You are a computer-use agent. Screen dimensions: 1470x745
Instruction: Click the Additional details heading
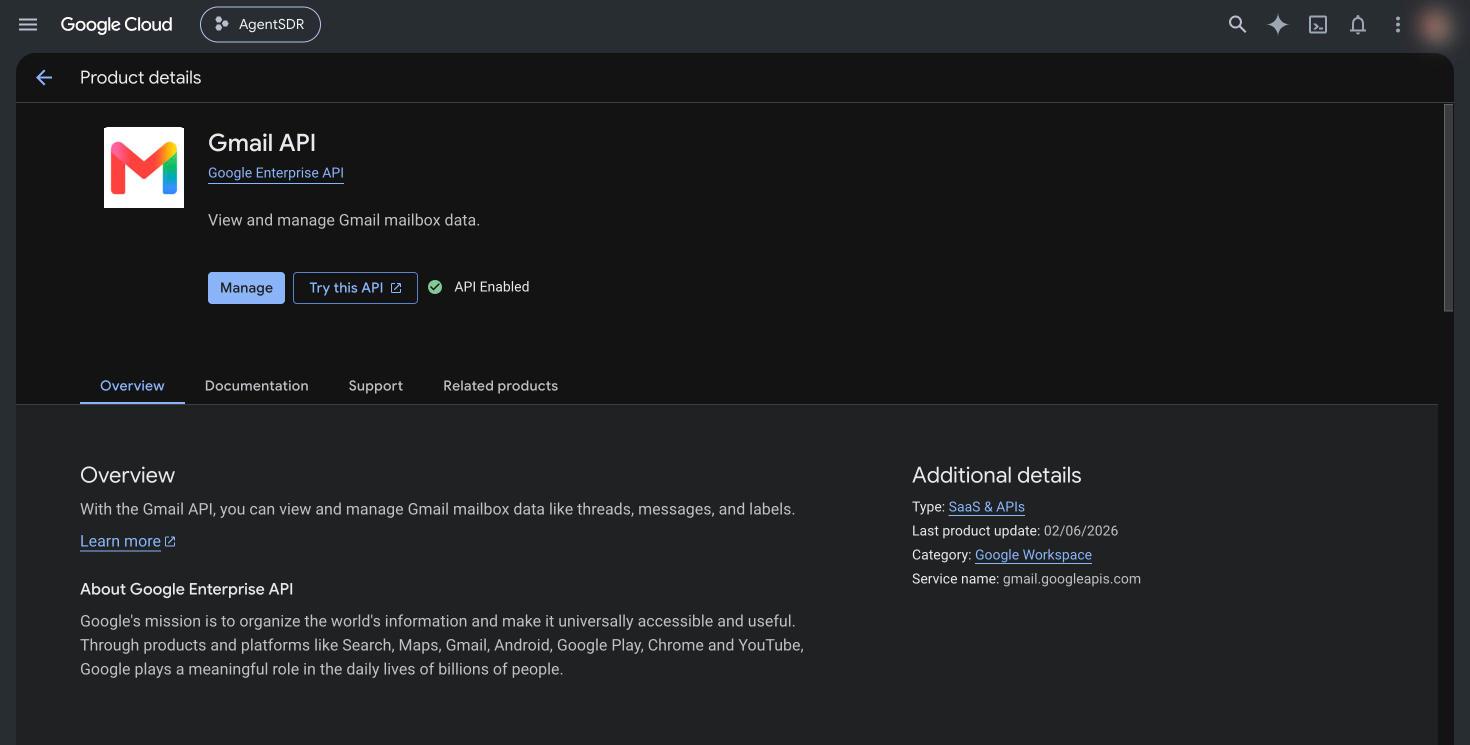(997, 475)
